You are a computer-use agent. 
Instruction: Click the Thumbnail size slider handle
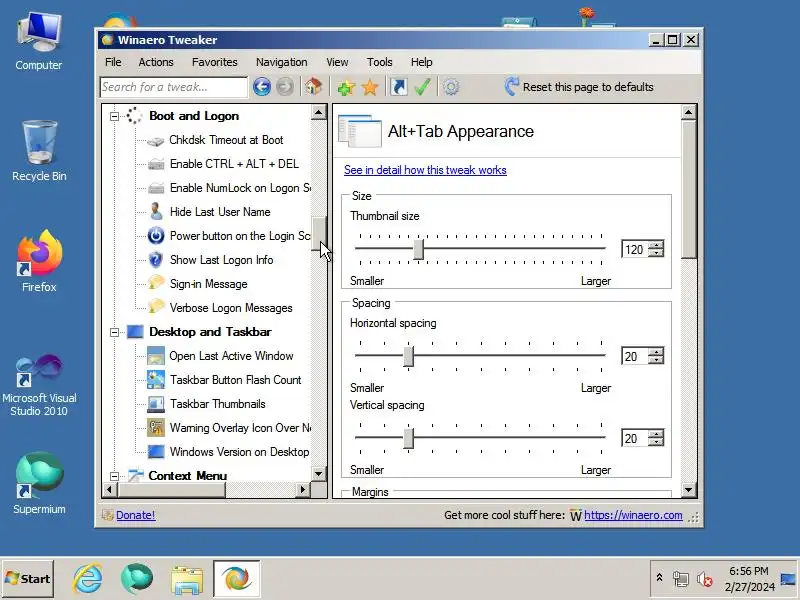click(419, 249)
